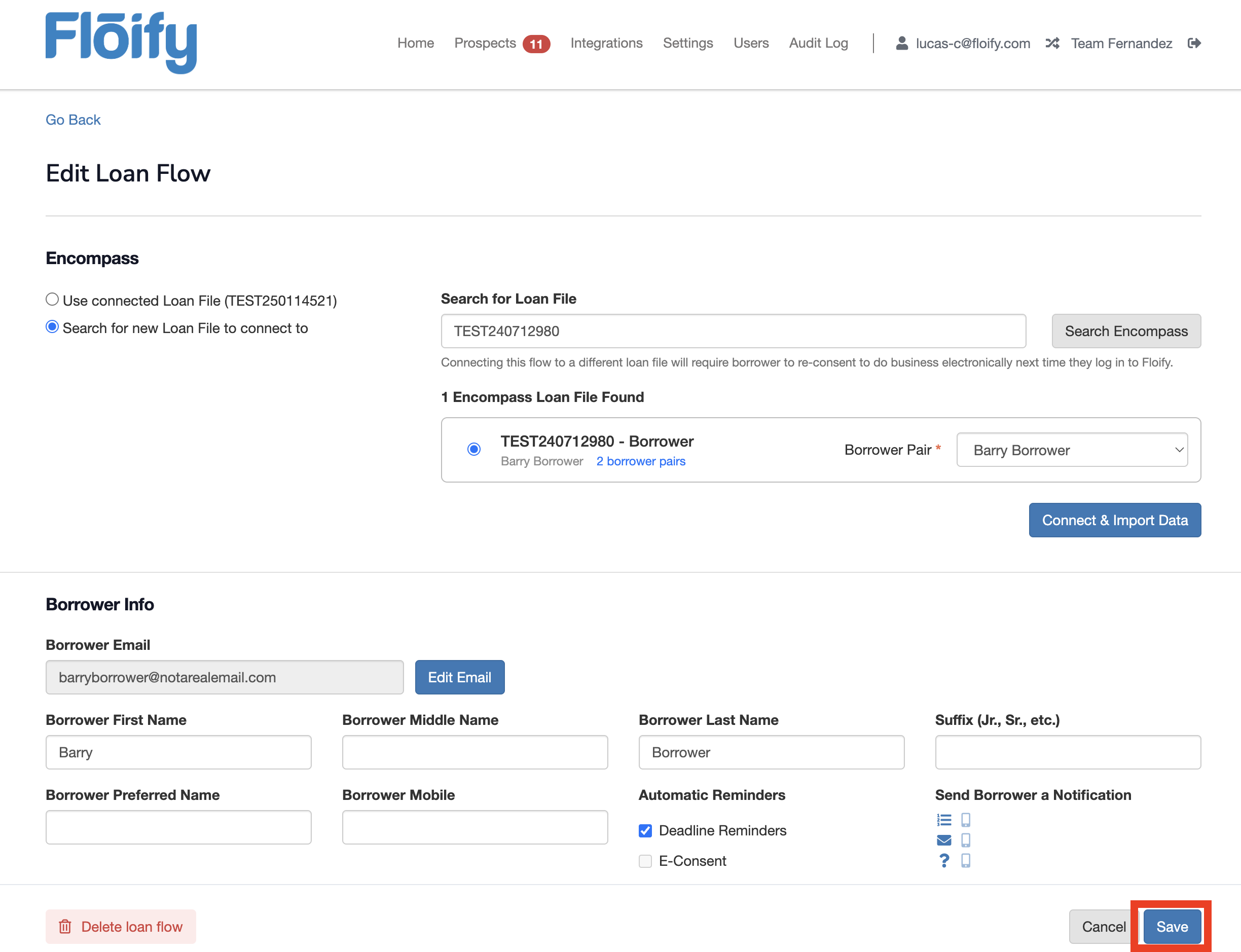The width and height of the screenshot is (1241, 952).
Task: Open the Borrower Pair dropdown
Action: (1072, 450)
